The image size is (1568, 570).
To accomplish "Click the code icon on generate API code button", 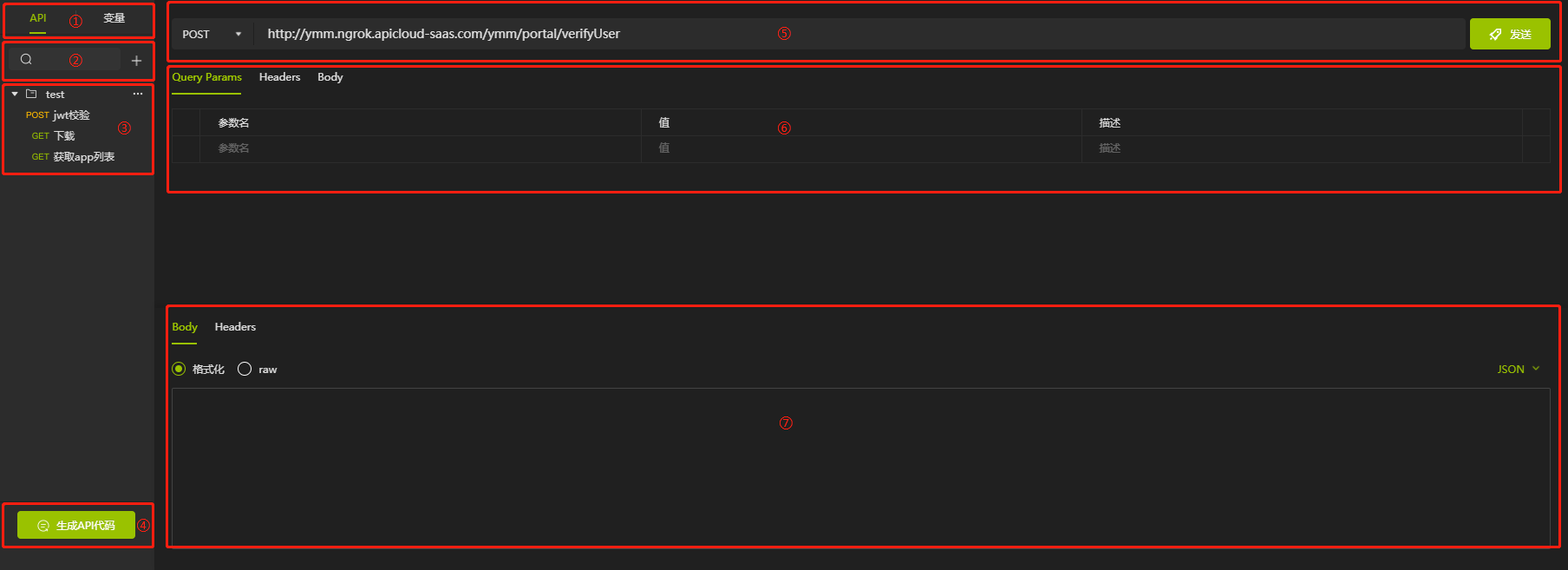I will point(43,526).
